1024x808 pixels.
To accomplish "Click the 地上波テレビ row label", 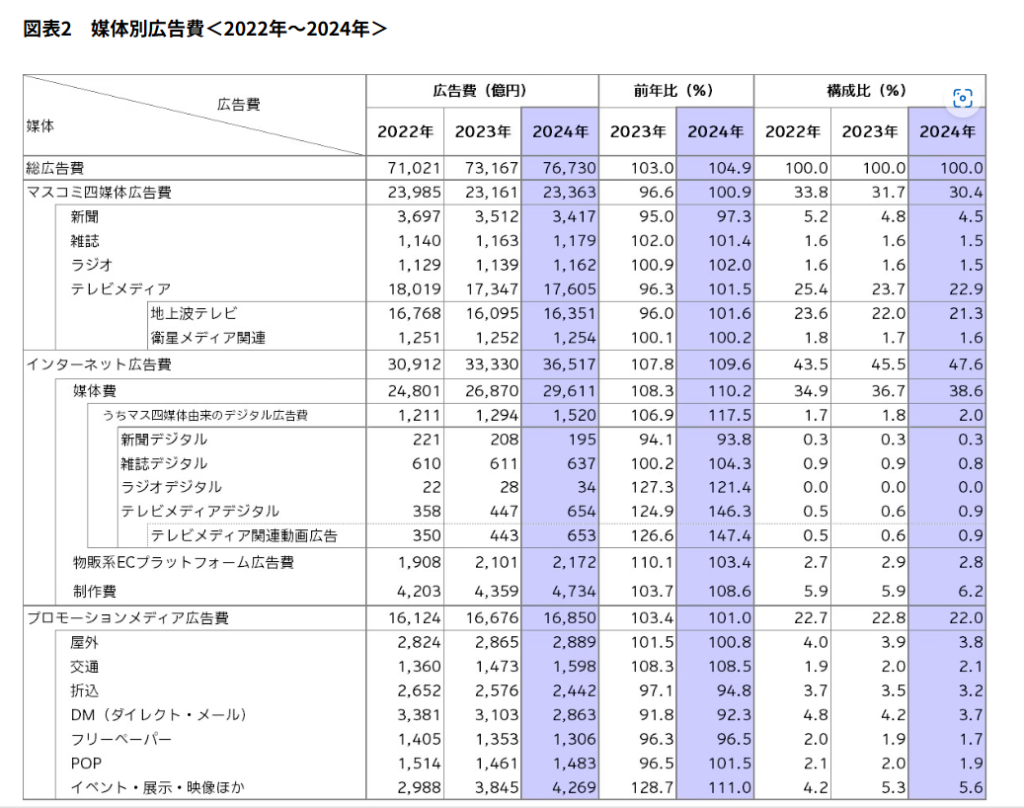I will (194, 314).
